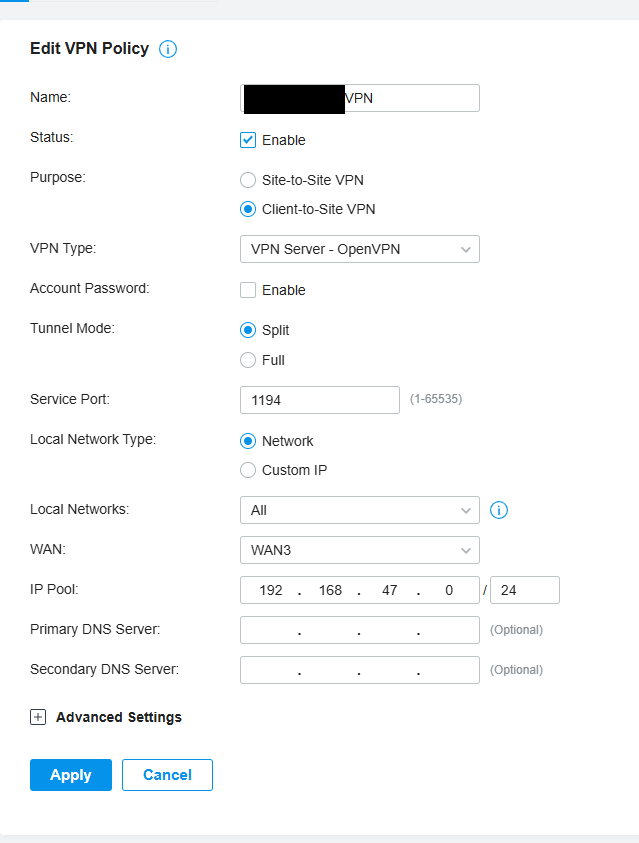Viewport: 639px width, 843px height.
Task: Click plus icon beside Advanced Settings
Action: point(38,717)
